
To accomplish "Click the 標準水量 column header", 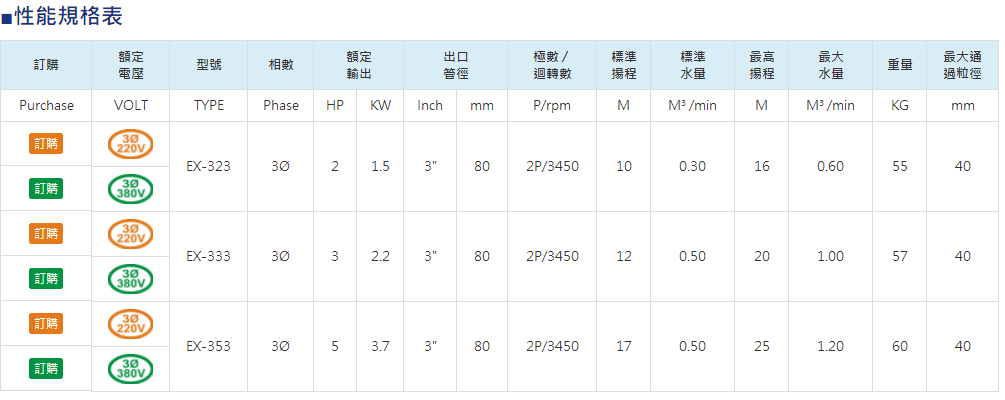I will click(x=692, y=65).
